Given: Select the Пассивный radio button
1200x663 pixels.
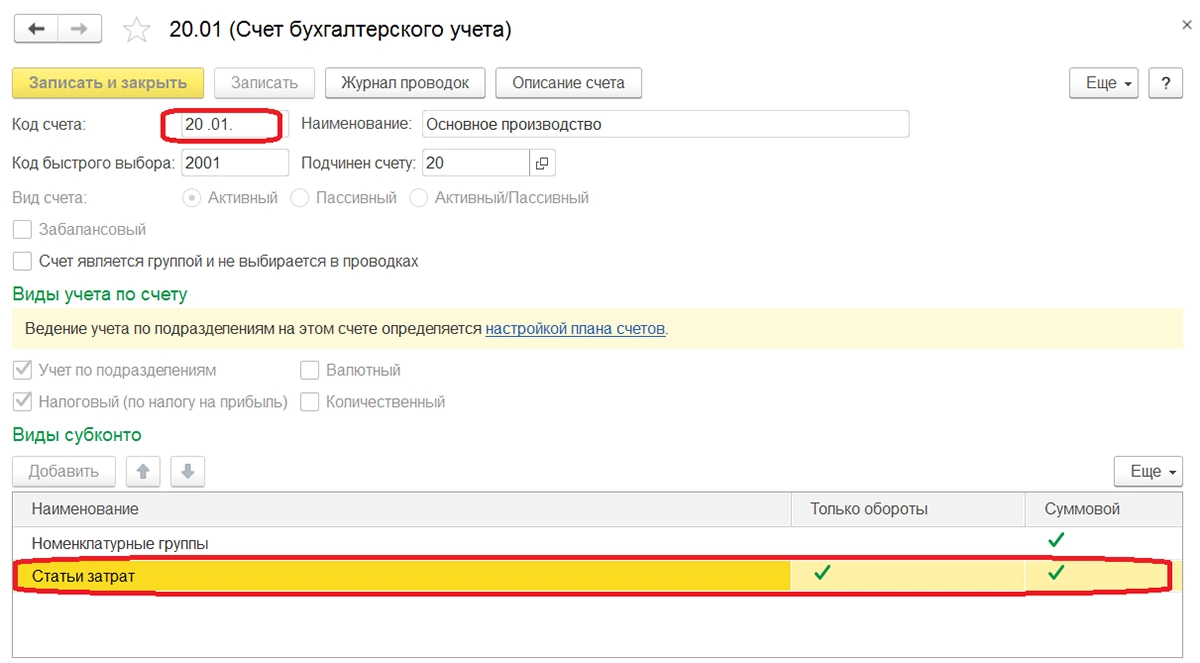Looking at the screenshot, I should (300, 198).
